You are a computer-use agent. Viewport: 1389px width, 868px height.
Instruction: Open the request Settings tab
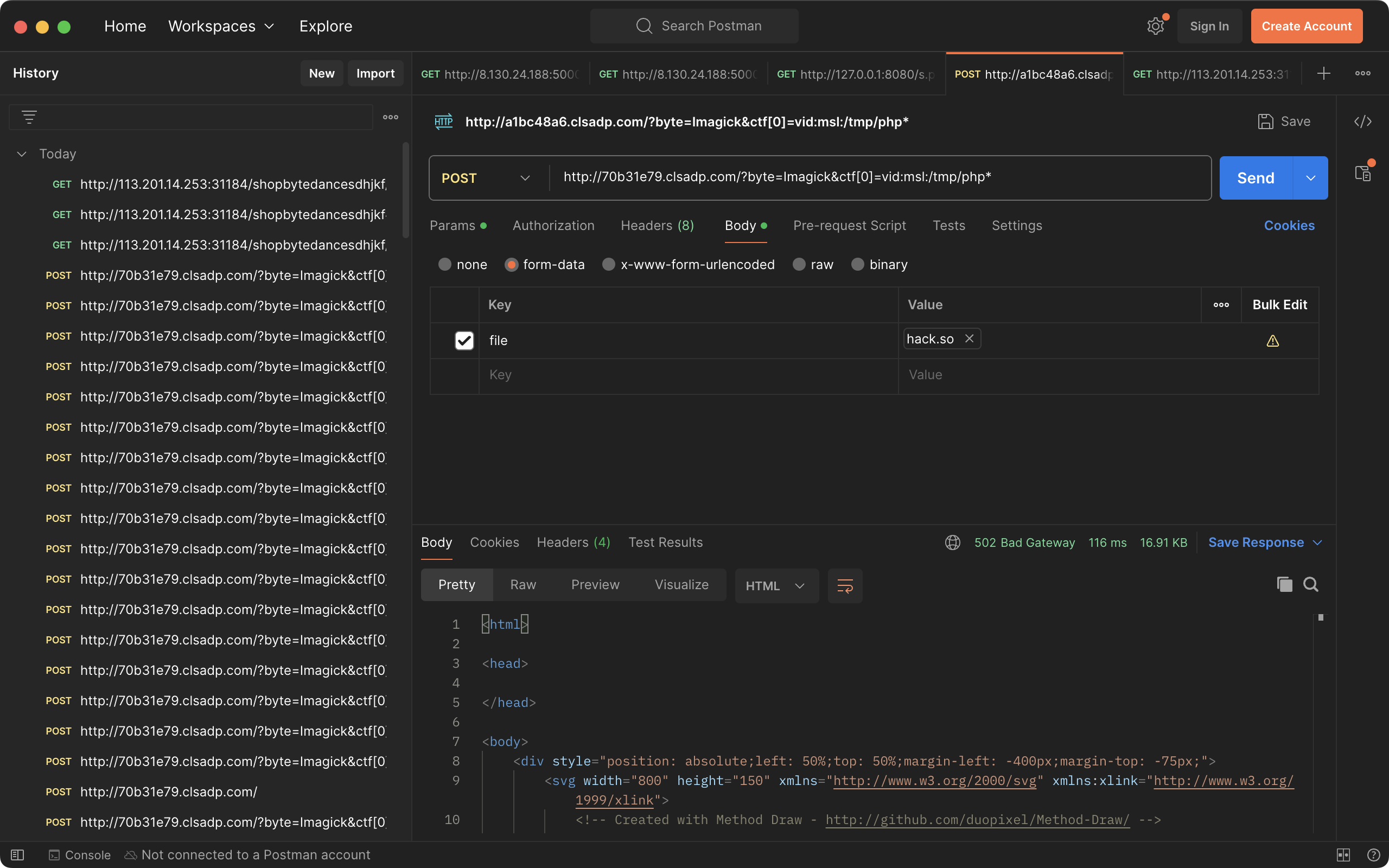coord(1016,226)
